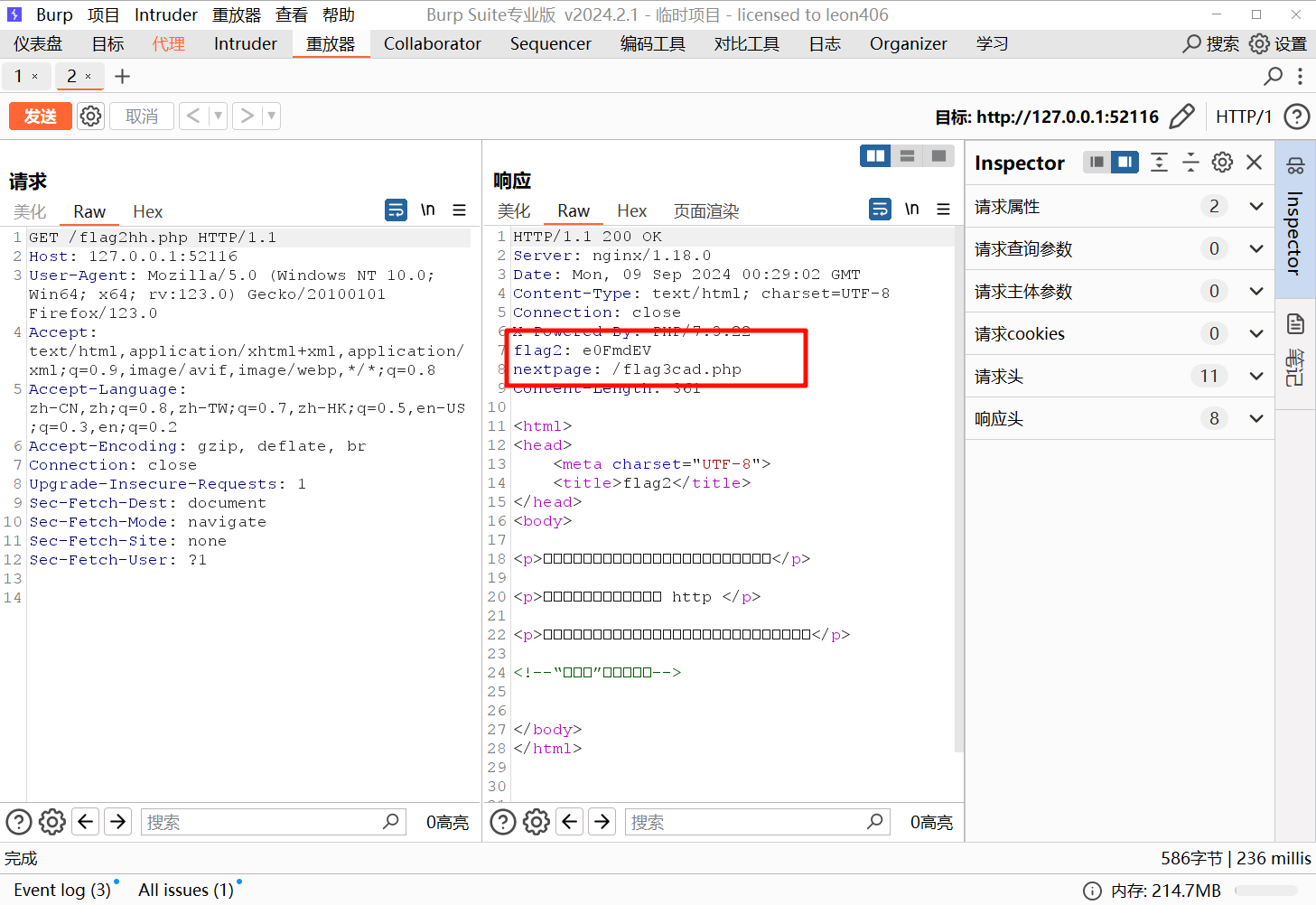The width and height of the screenshot is (1316, 905).
Task: Dock Inspector layout to left option
Action: coord(1097,162)
